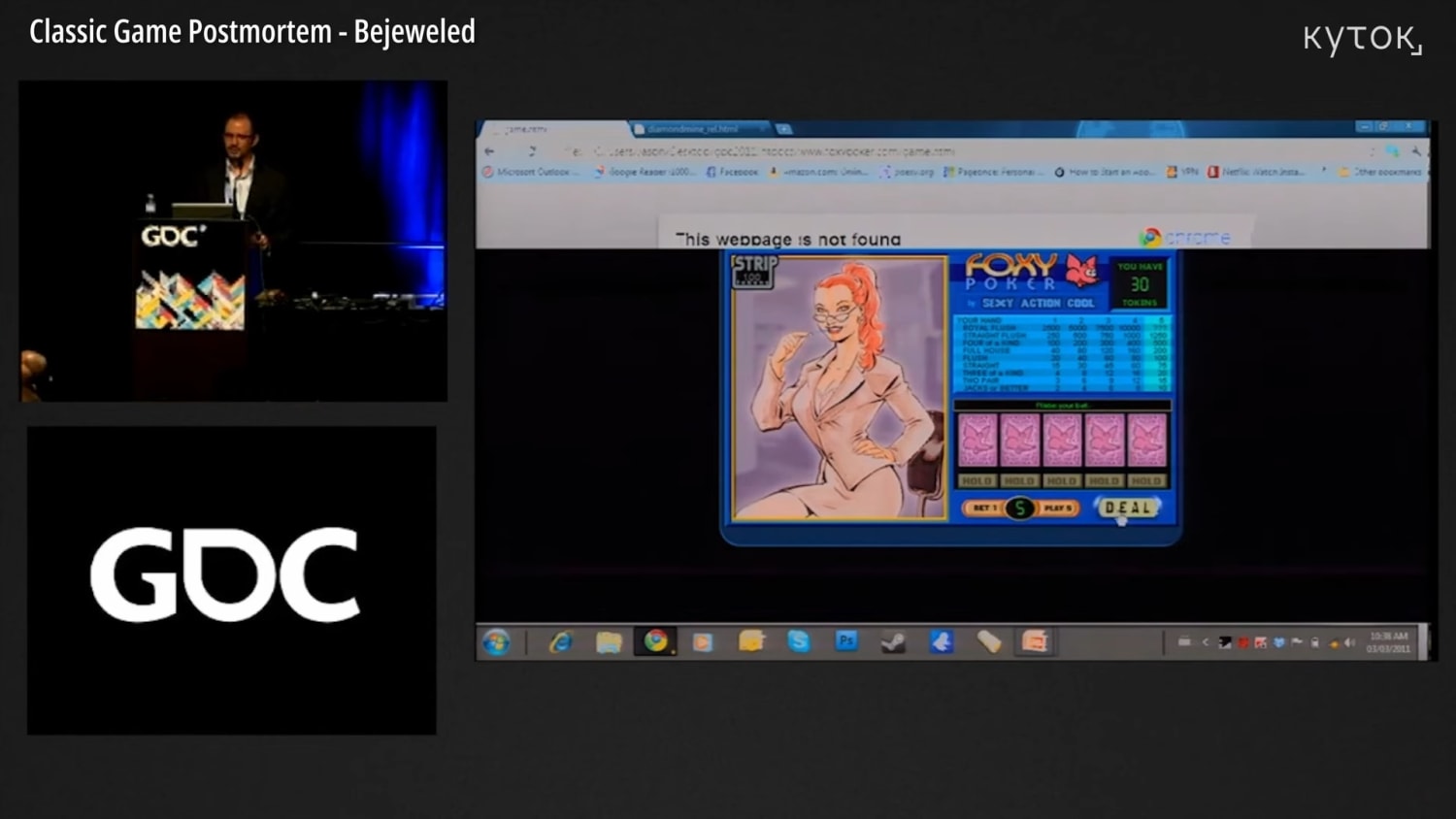Click the SEXY ACTION COOL credit link
The width and height of the screenshot is (1456, 819).
1038,303
